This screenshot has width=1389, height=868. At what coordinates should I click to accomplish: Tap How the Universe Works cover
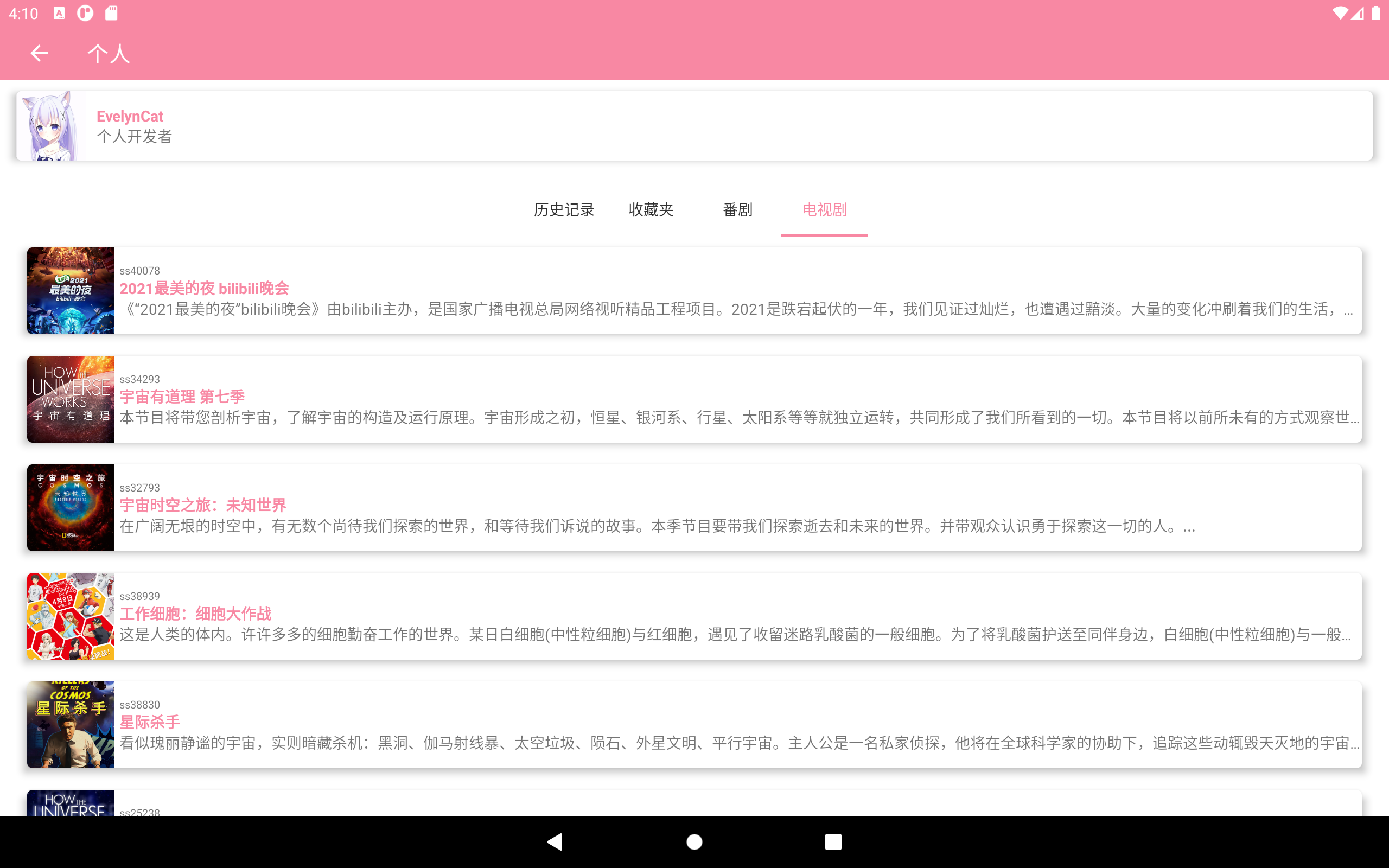(x=71, y=400)
